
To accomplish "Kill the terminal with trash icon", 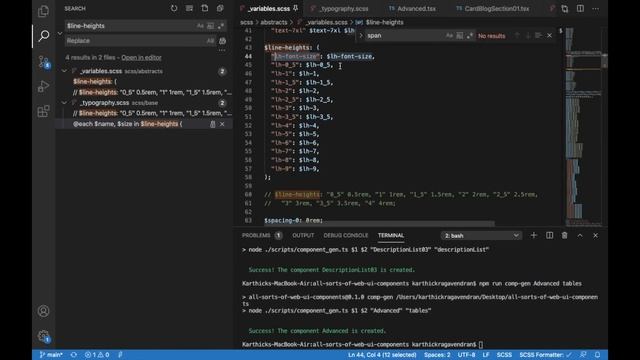I will pos(564,236).
